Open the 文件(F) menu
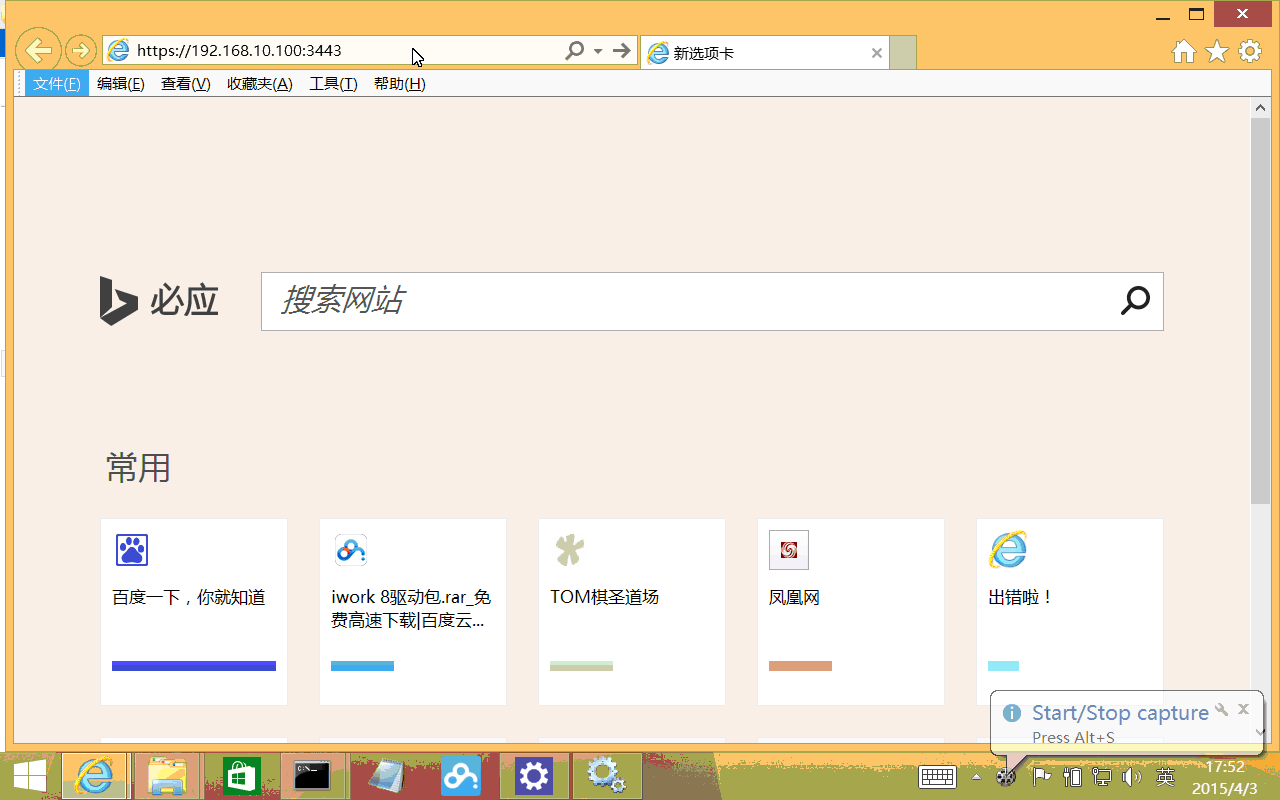Image resolution: width=1280 pixels, height=800 pixels. pyautogui.click(x=56, y=84)
